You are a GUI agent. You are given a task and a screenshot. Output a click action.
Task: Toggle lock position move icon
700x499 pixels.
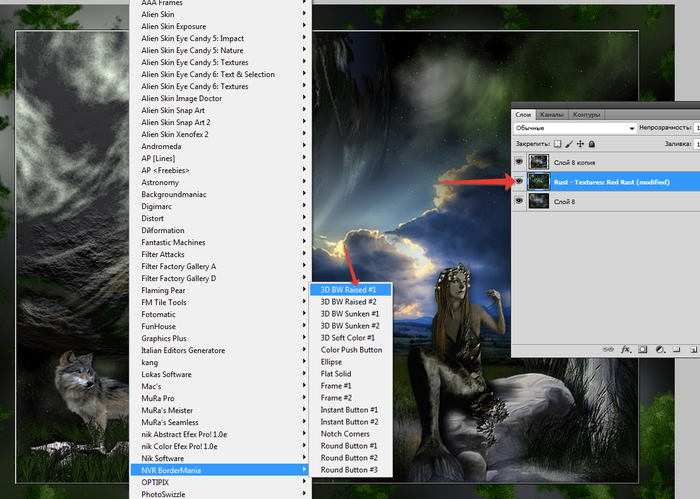[580, 144]
